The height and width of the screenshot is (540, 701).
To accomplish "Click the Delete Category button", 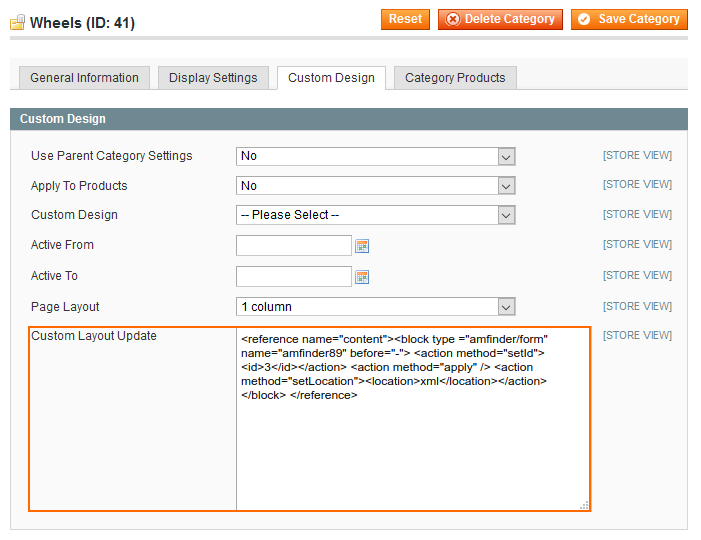I will click(500, 19).
